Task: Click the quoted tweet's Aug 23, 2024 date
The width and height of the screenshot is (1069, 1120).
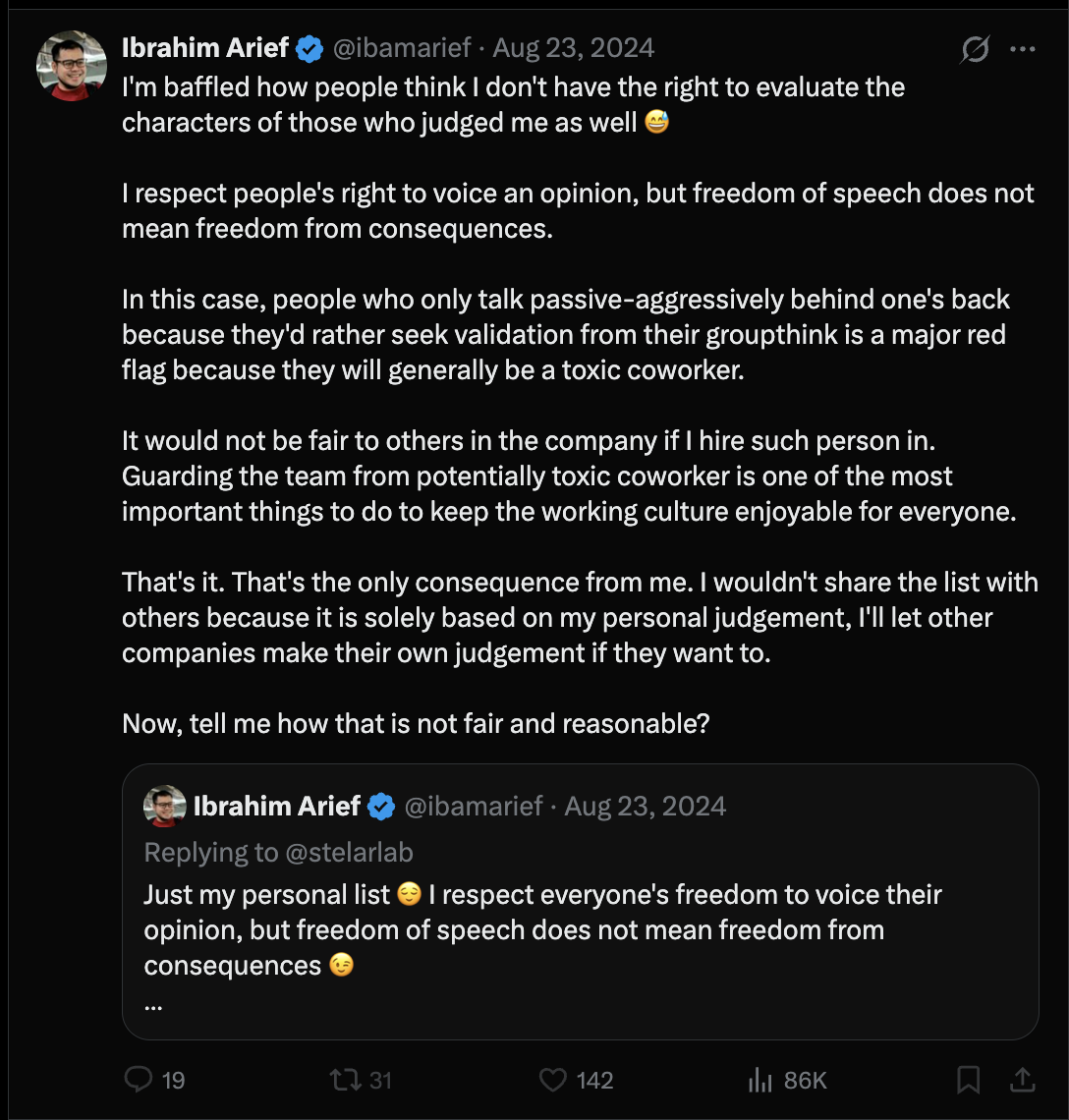Action: (x=646, y=806)
